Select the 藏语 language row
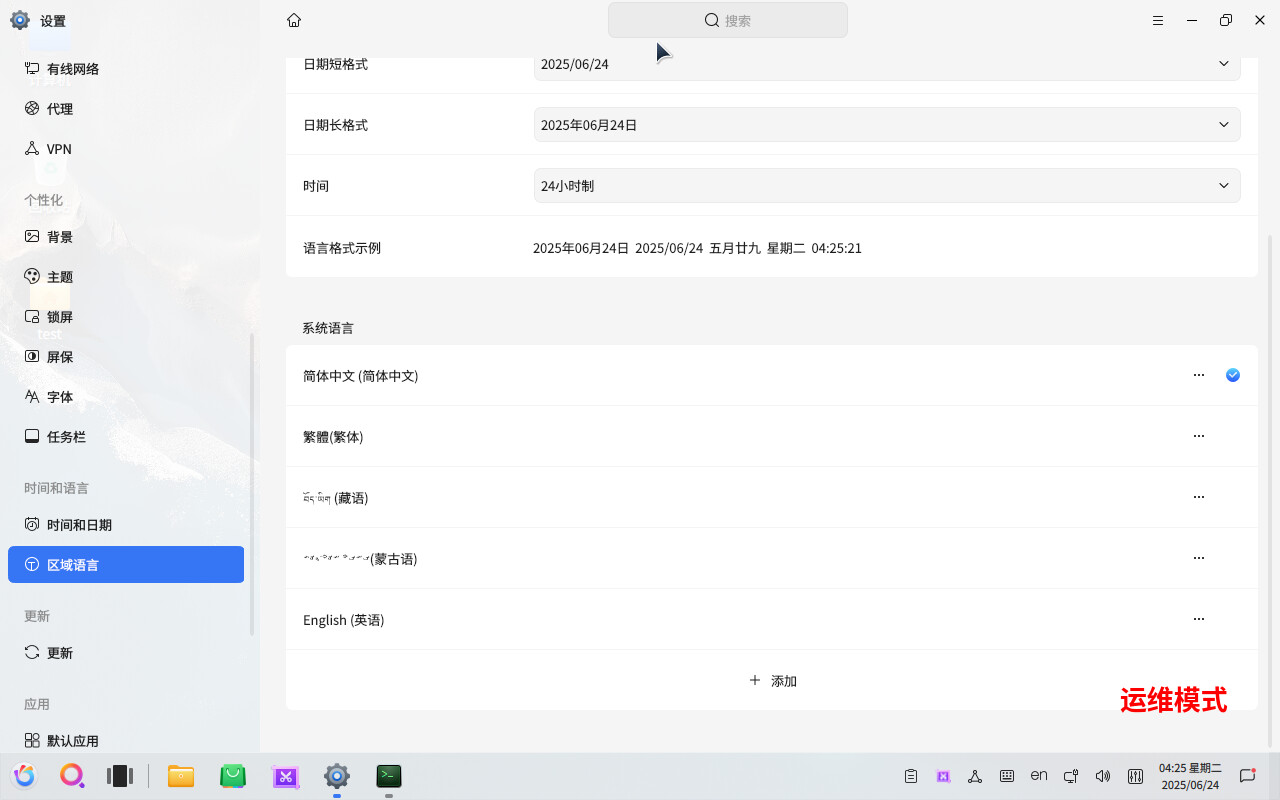1280x800 pixels. (x=772, y=498)
